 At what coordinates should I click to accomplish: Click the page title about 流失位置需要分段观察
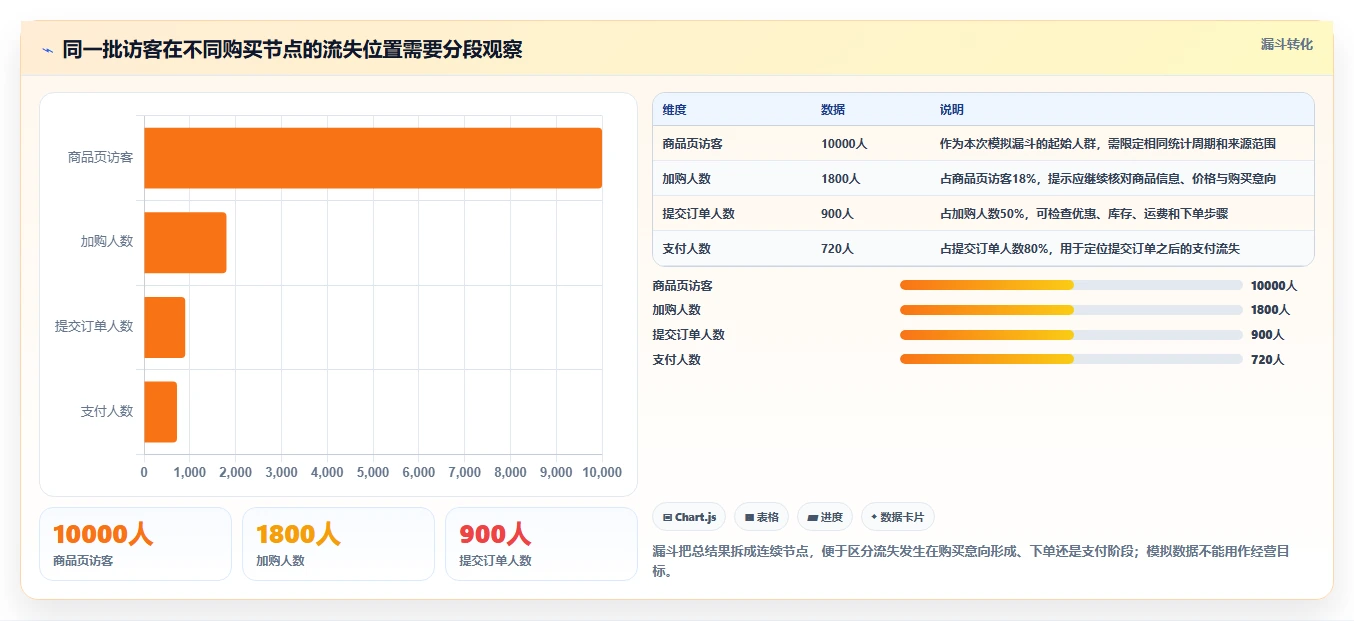pos(292,50)
